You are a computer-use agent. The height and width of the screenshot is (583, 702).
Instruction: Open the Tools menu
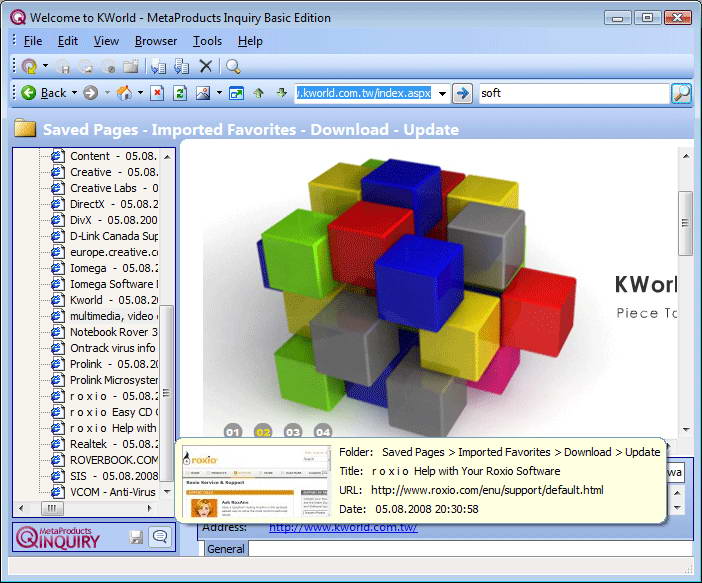point(207,41)
